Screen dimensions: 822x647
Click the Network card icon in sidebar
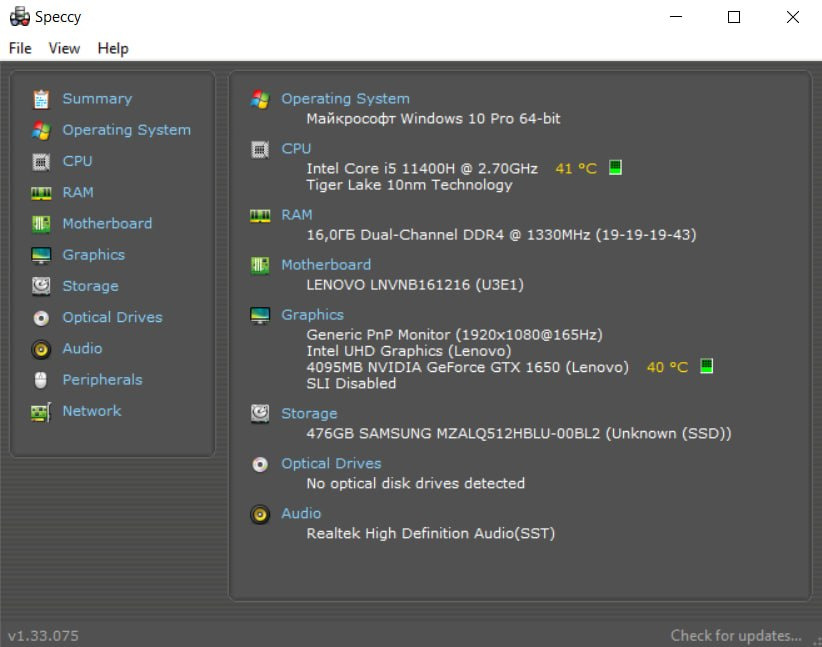click(x=41, y=411)
